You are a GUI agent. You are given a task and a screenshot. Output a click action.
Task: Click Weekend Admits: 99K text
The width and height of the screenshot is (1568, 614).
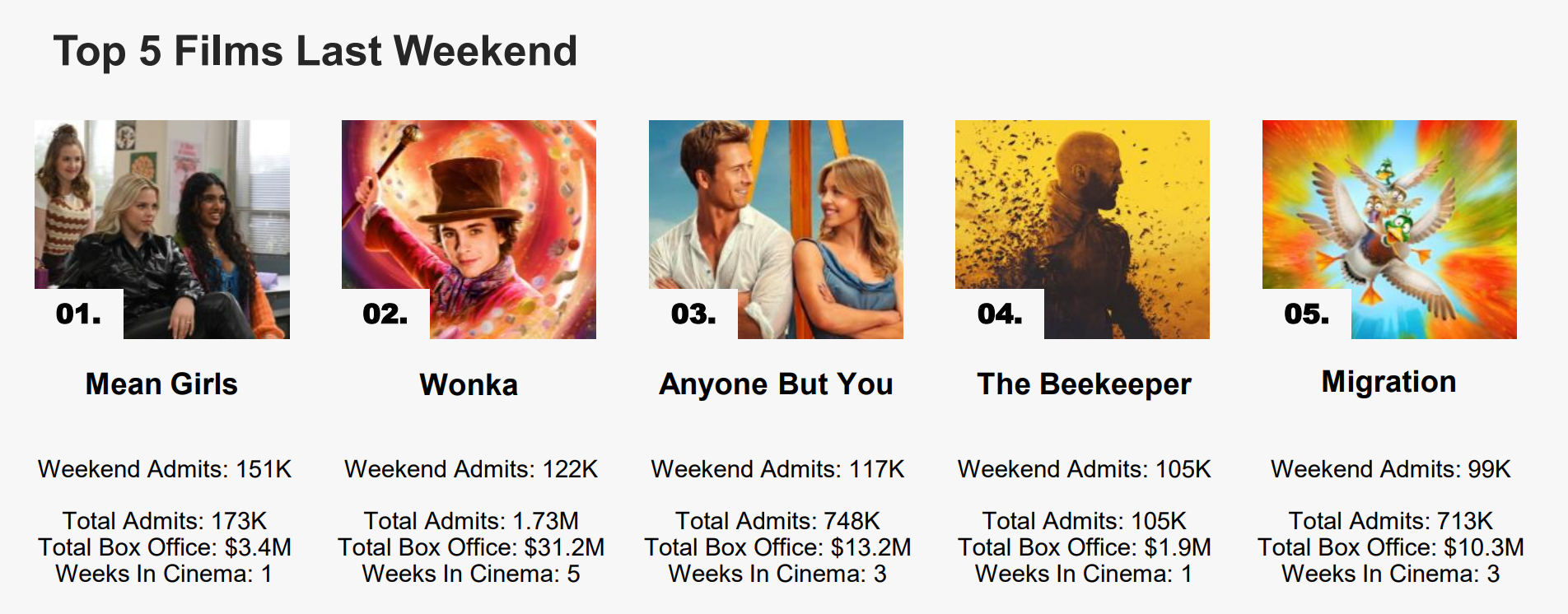pyautogui.click(x=1391, y=469)
